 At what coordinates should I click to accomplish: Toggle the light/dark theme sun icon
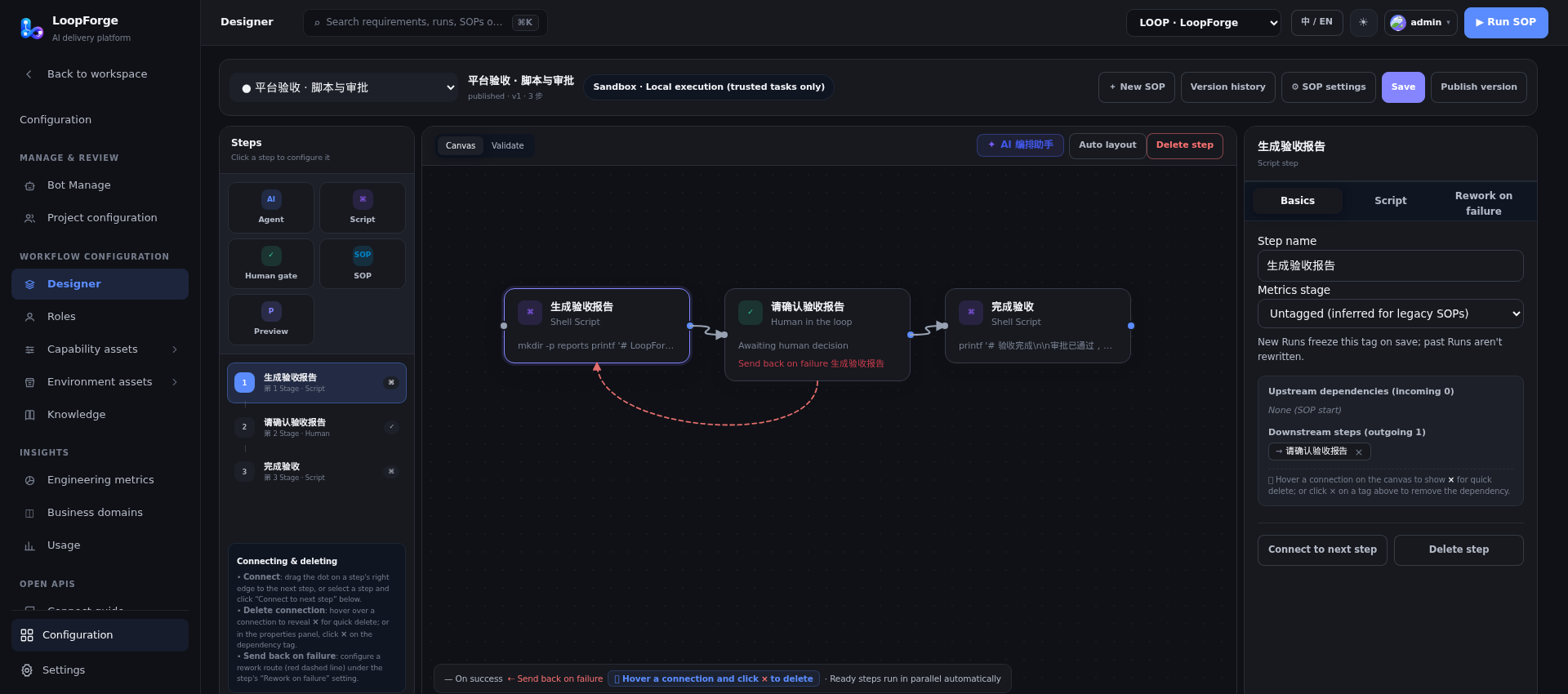[x=1363, y=23]
